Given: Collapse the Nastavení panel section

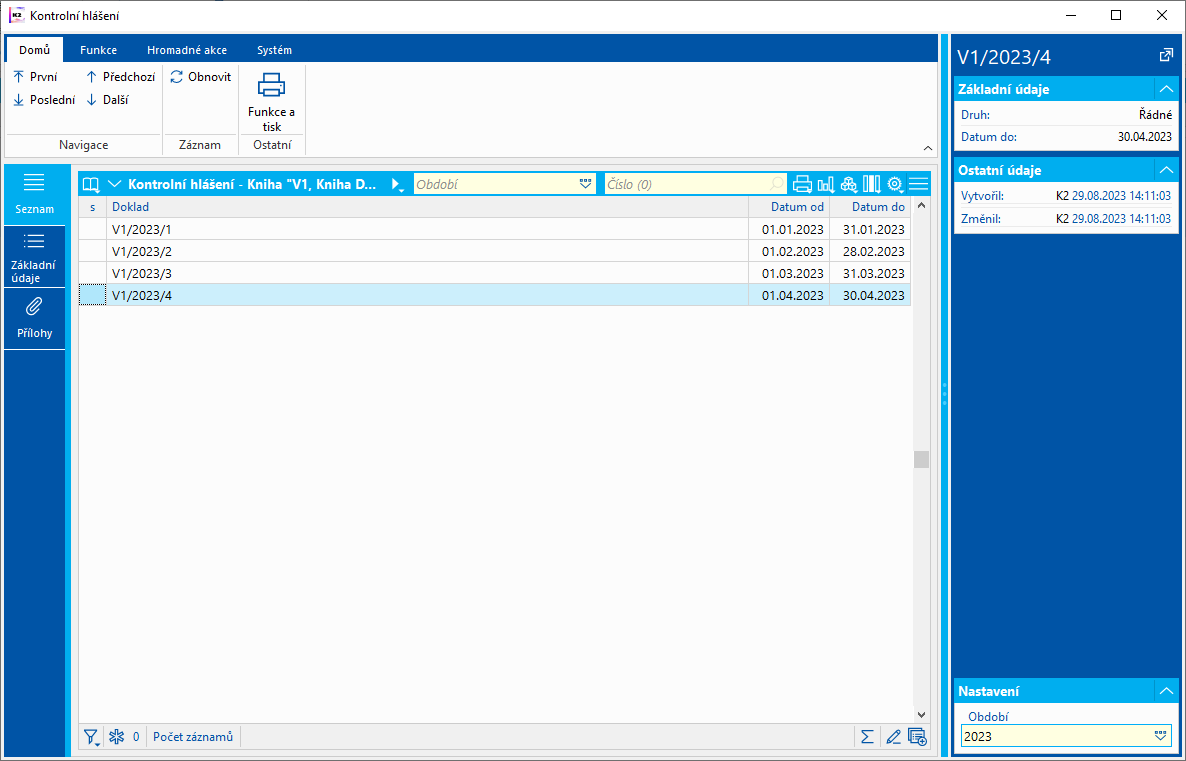Looking at the screenshot, I should [1166, 691].
